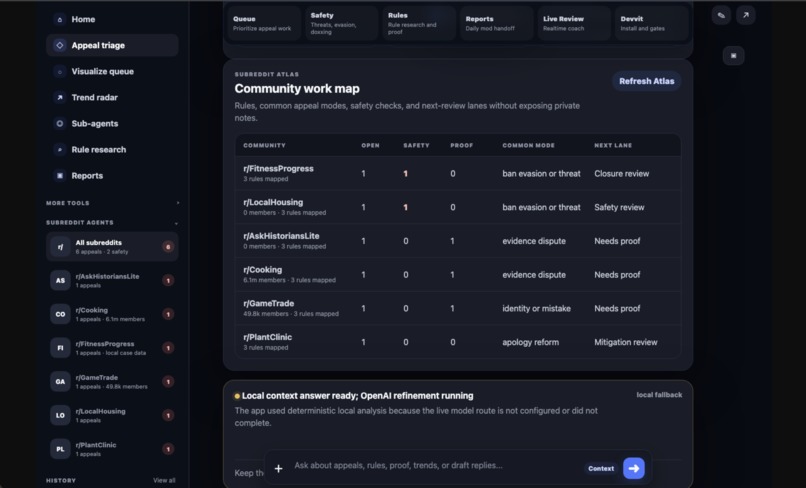Image resolution: width=806 pixels, height=488 pixels.
Task: Click the Closure review lane cell
Action: 621,174
